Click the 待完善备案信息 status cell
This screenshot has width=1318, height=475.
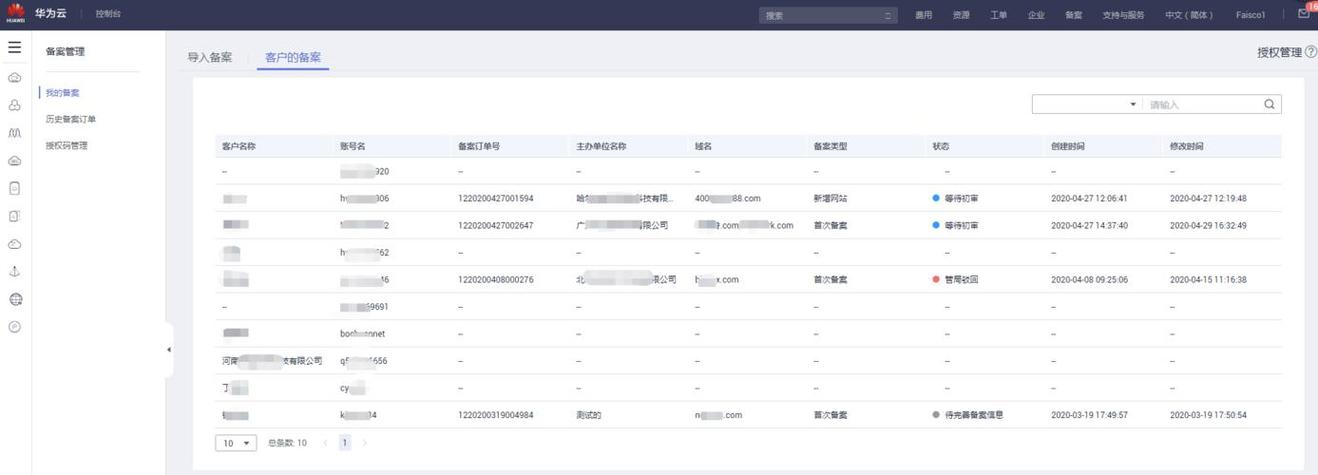pyautogui.click(x=967, y=414)
